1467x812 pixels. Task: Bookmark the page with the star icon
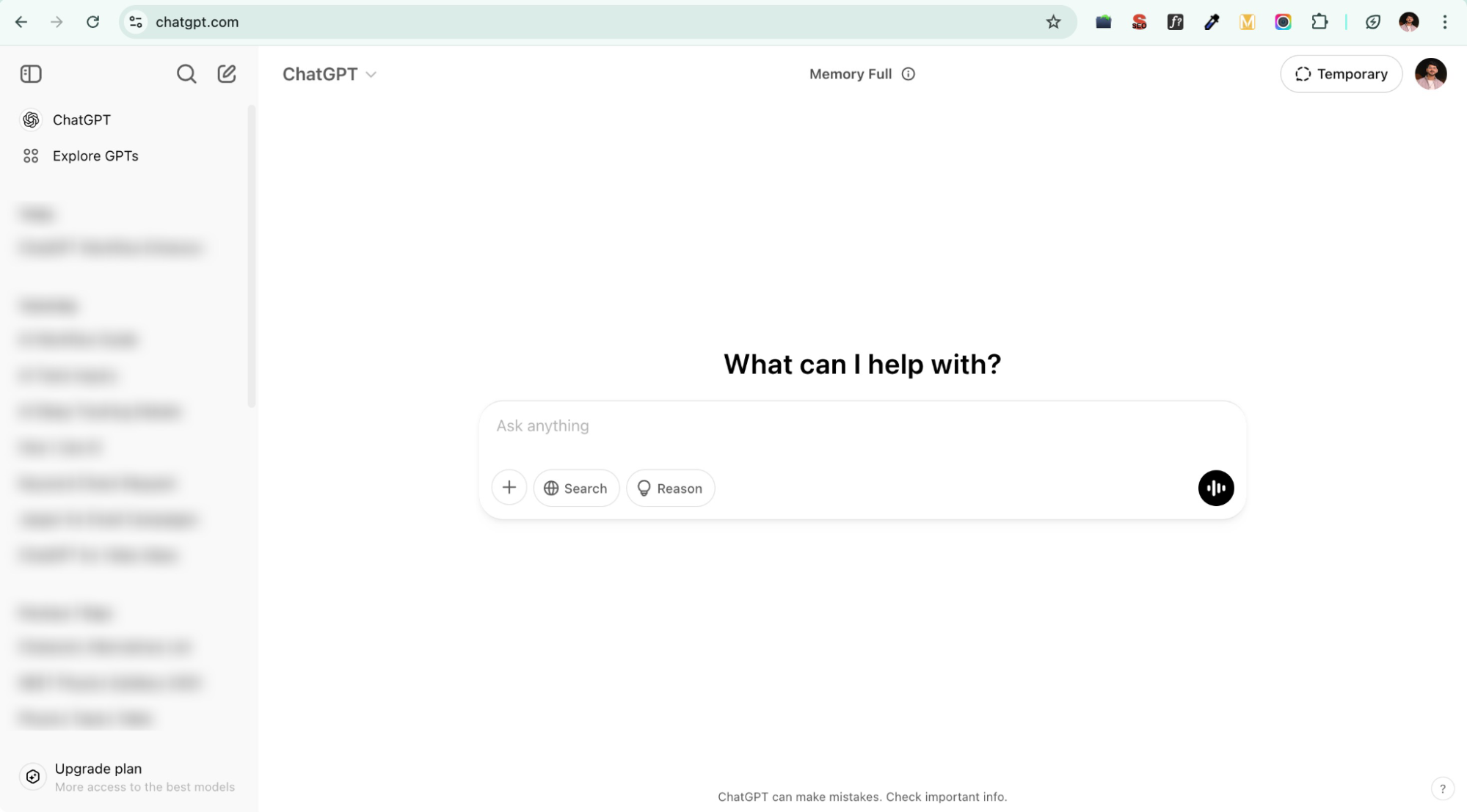click(x=1053, y=22)
